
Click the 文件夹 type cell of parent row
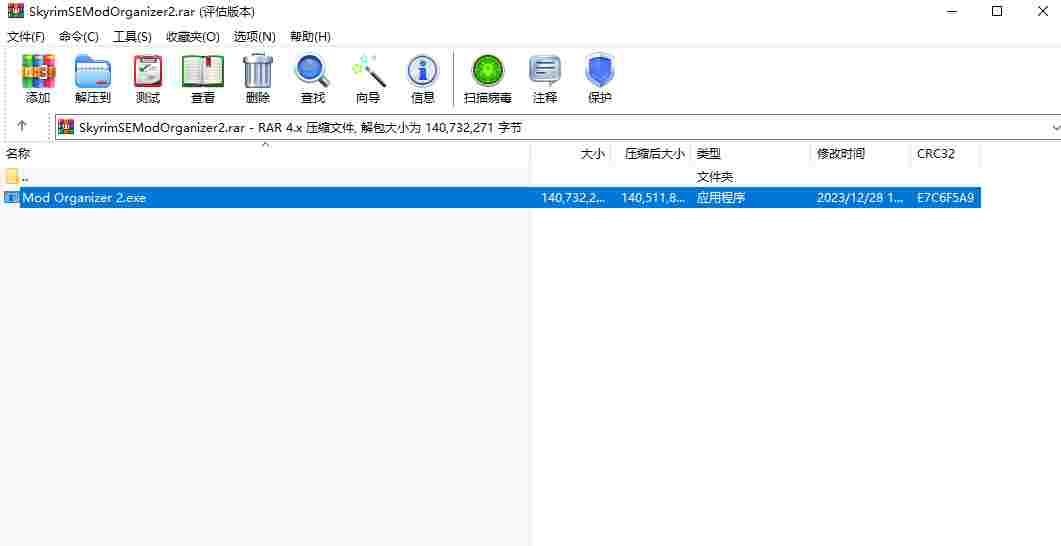tap(715, 177)
